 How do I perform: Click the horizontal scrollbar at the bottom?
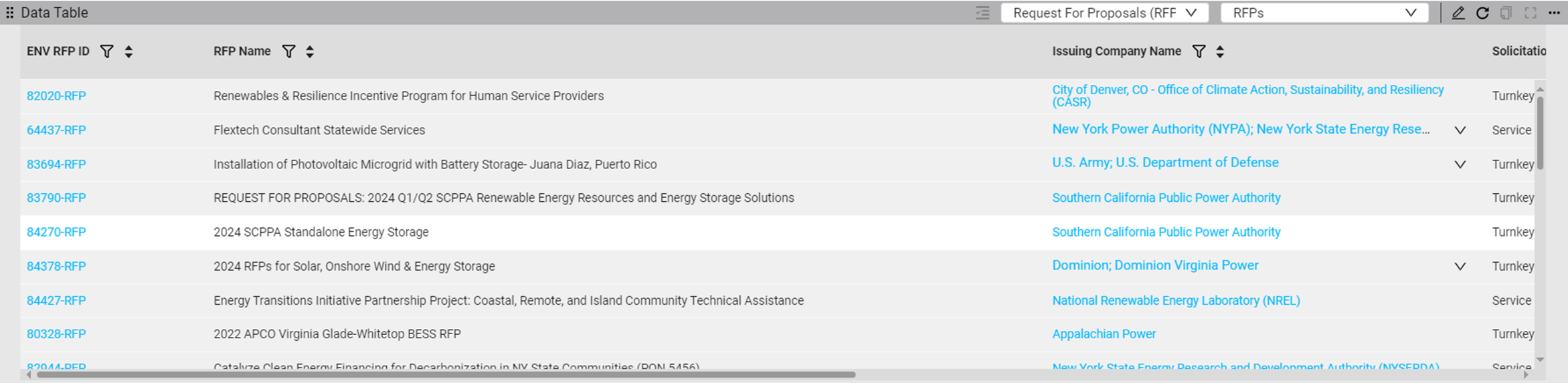445,375
